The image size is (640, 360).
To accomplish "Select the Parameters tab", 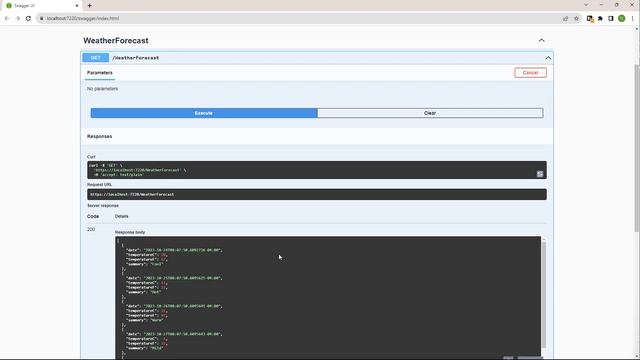I will click(100, 73).
